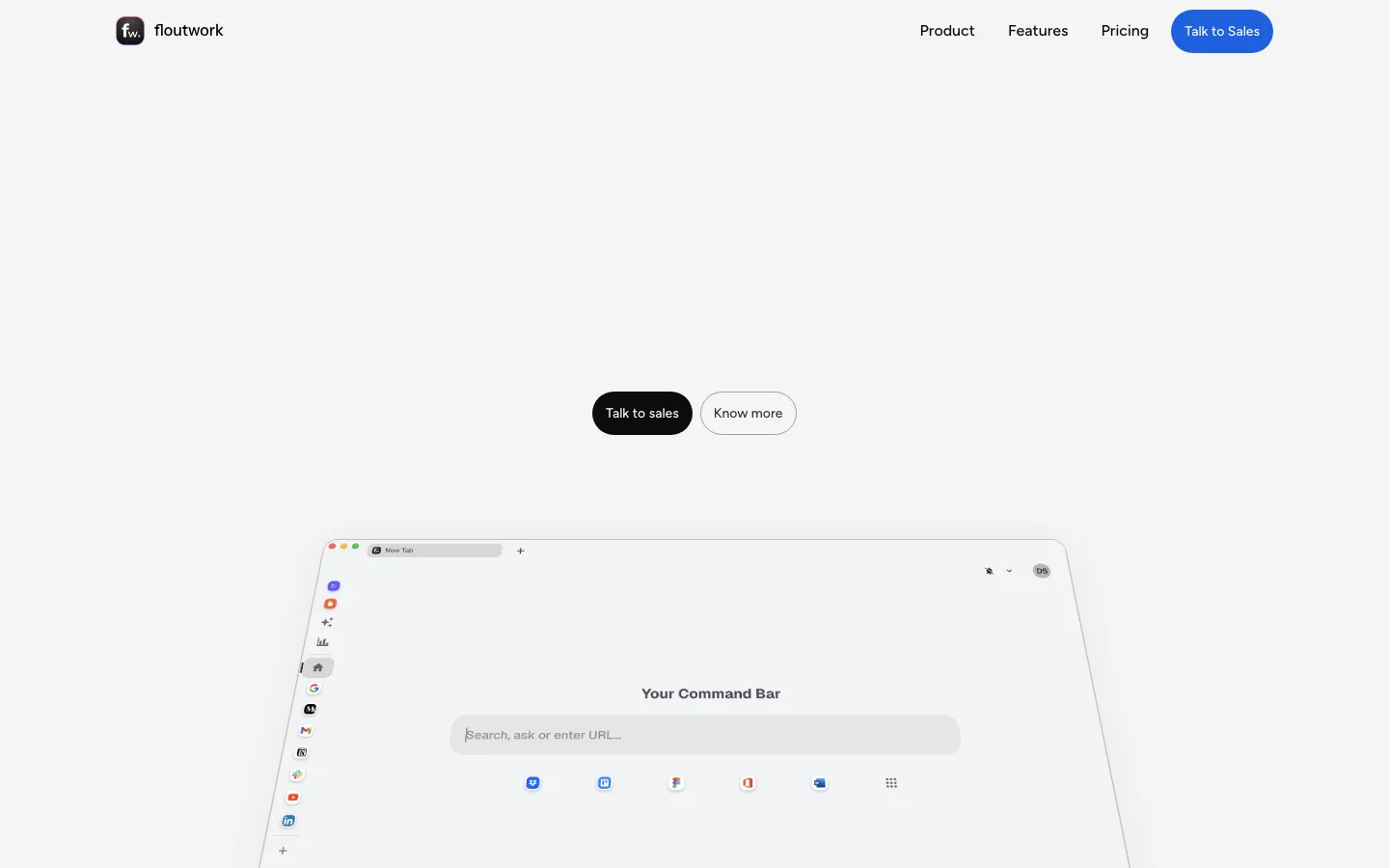The image size is (1389, 868).
Task: Click the Know more button
Action: point(749,413)
